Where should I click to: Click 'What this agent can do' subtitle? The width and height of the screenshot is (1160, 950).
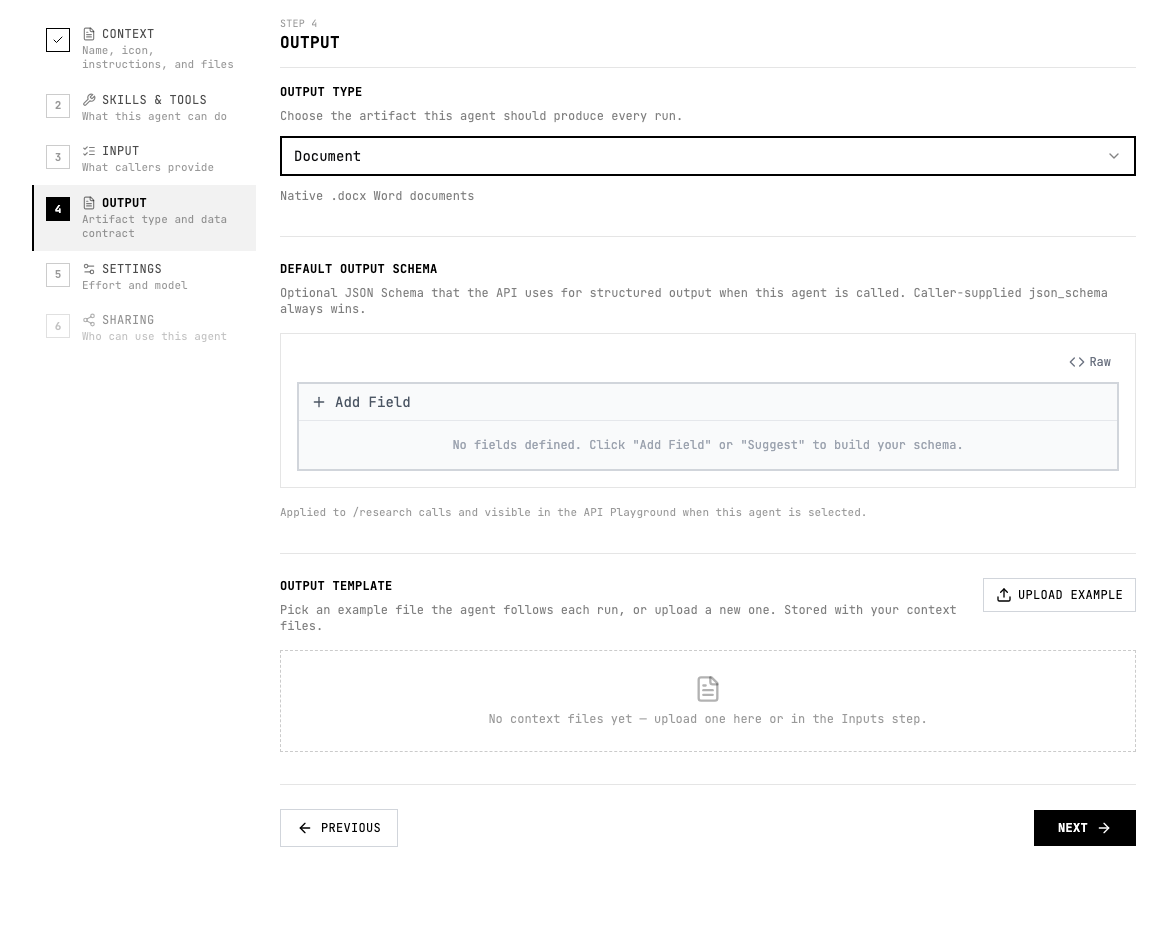[x=154, y=116]
